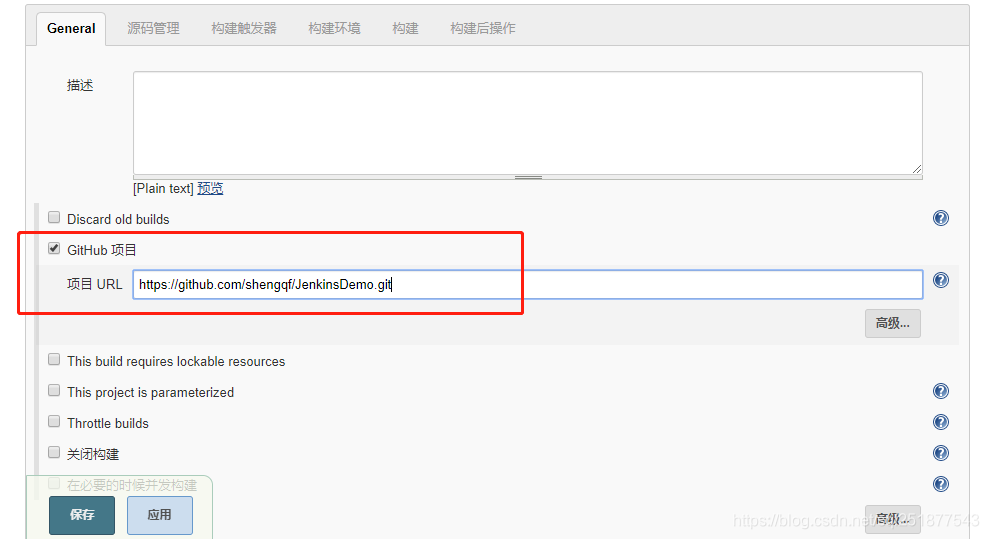989x539 pixels.
Task: Enable Throttle builds checkbox
Action: pos(54,421)
